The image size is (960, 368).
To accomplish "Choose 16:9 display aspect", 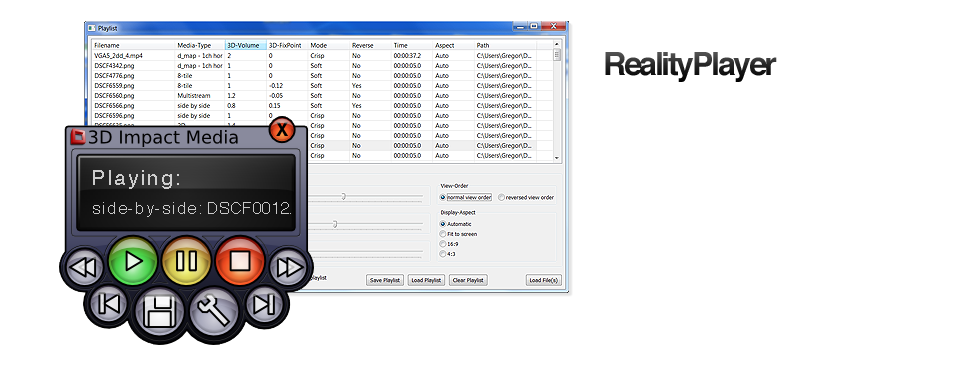I will [x=449, y=244].
